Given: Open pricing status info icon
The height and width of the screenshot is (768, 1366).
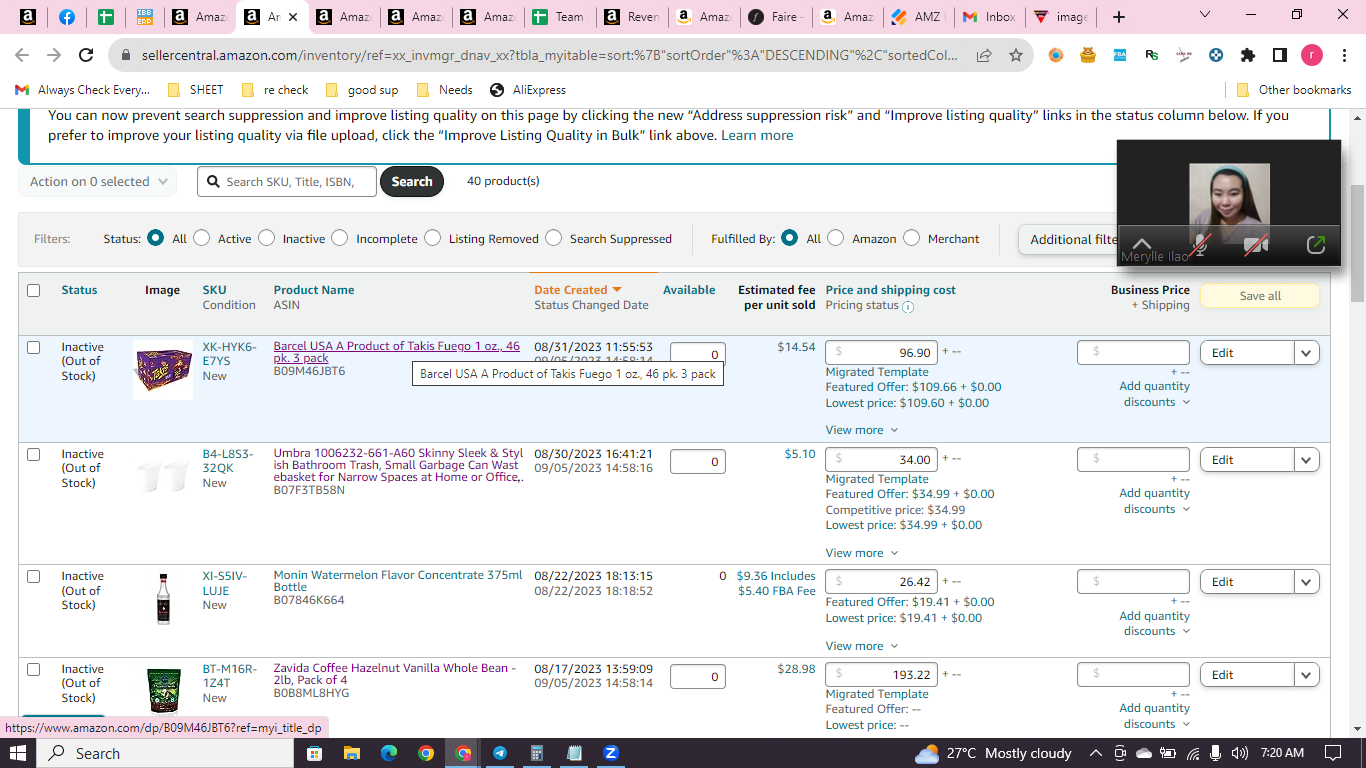Looking at the screenshot, I should 908,306.
